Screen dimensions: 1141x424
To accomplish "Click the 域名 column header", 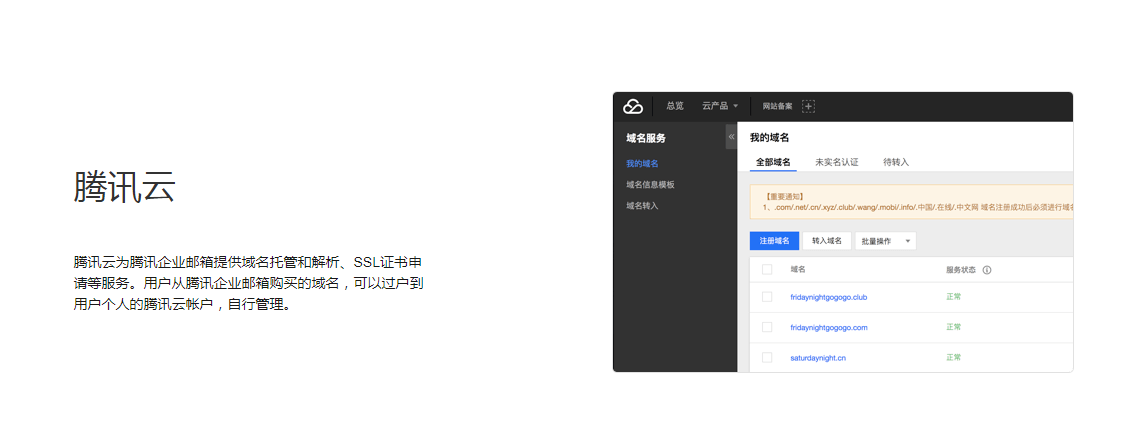I will (798, 270).
